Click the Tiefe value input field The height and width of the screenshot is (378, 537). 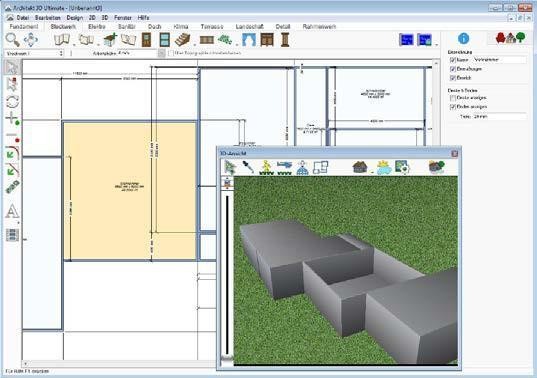pyautogui.click(x=500, y=116)
